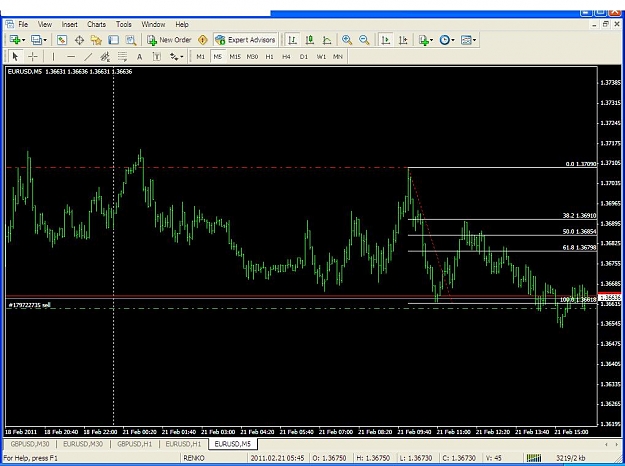Viewport: 625px width, 466px height.
Task: Open the Indicators list icon
Action: click(423, 40)
